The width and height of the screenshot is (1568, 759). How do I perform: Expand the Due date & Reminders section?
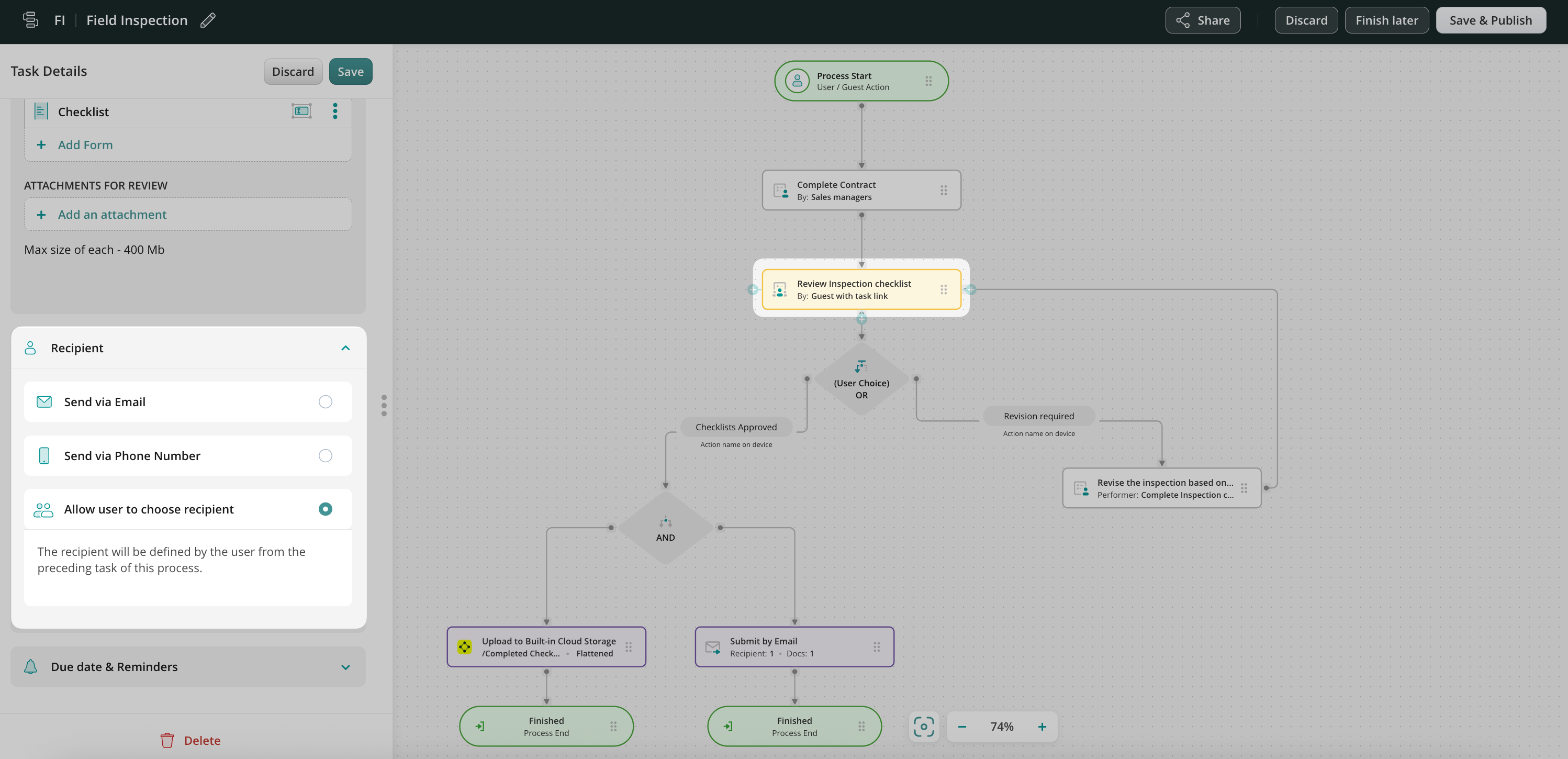pyautogui.click(x=345, y=666)
